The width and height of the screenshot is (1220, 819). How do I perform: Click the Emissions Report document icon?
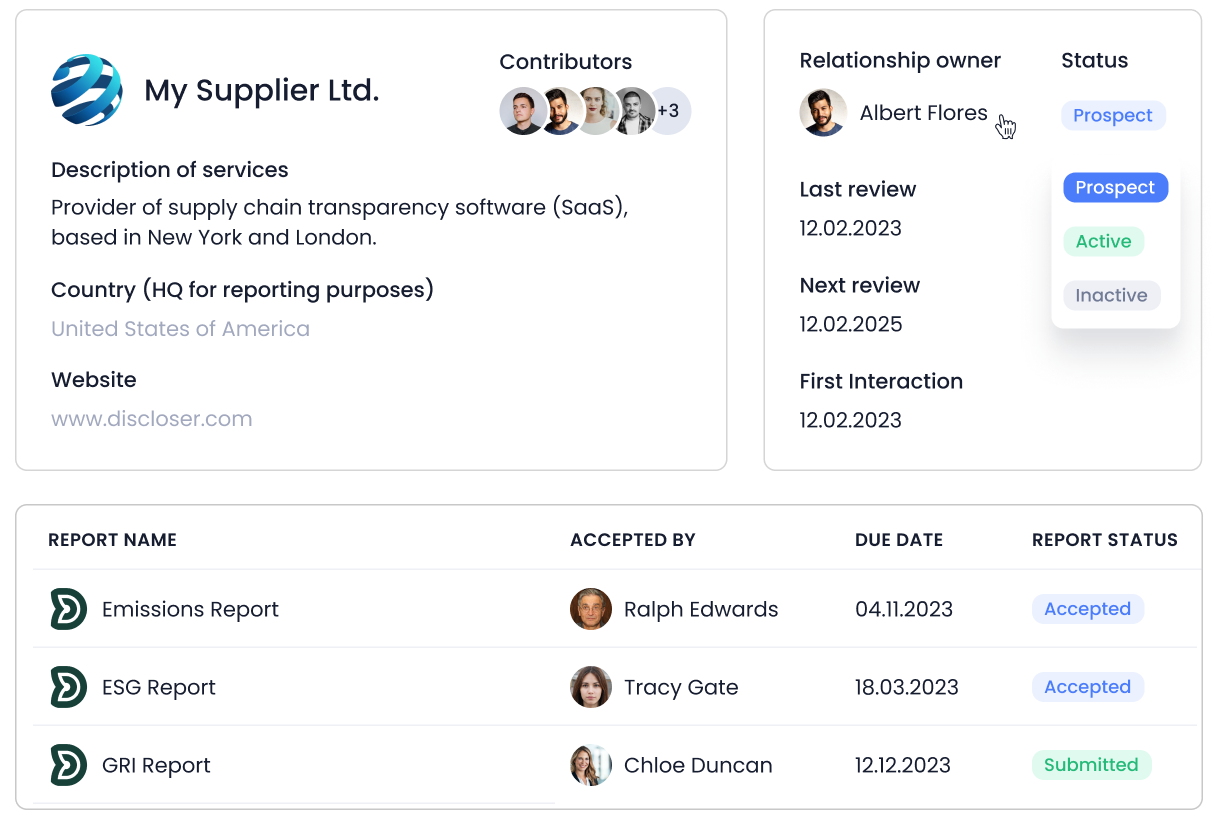69,609
